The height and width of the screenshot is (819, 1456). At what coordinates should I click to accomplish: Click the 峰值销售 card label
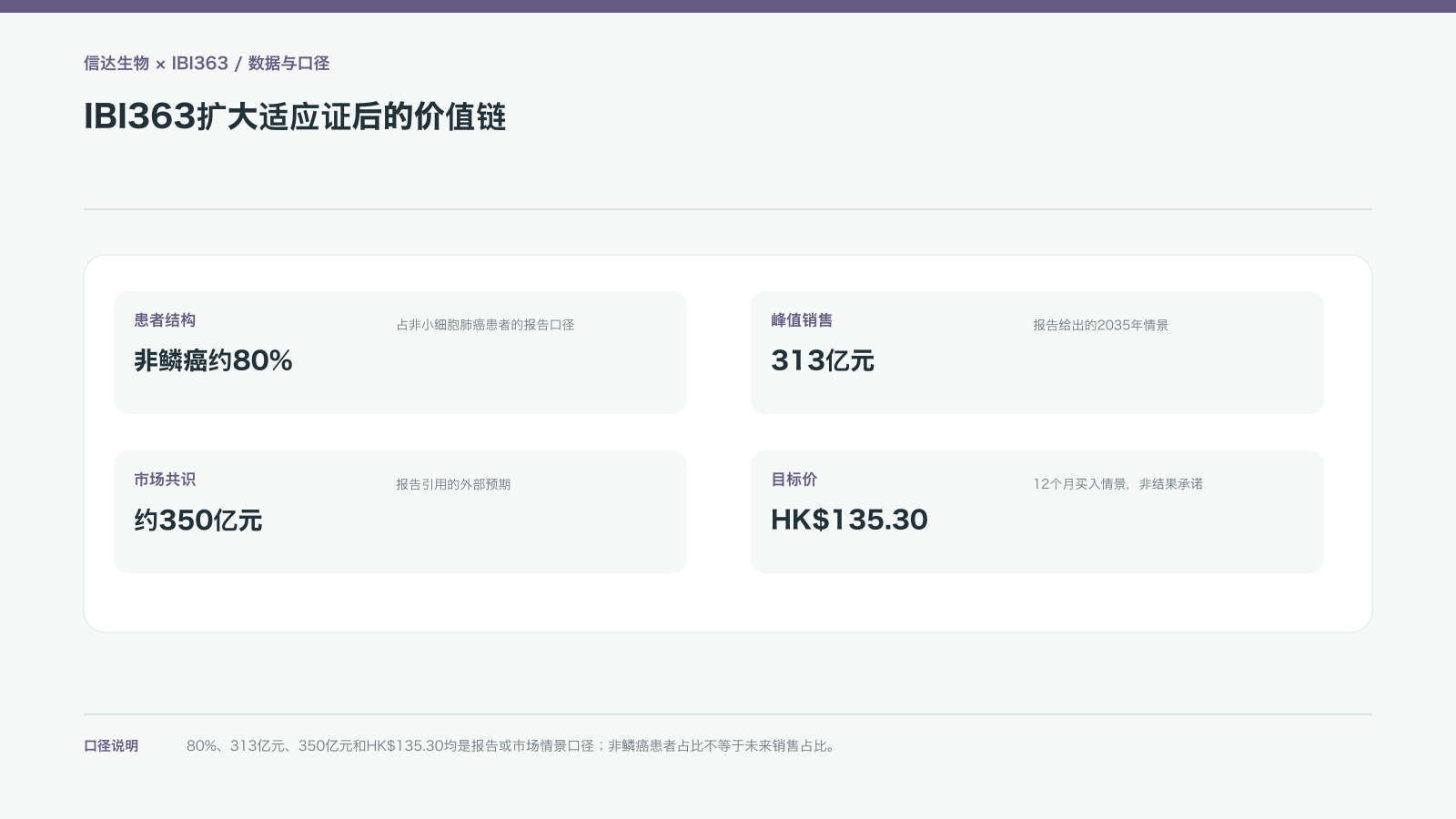click(x=802, y=320)
